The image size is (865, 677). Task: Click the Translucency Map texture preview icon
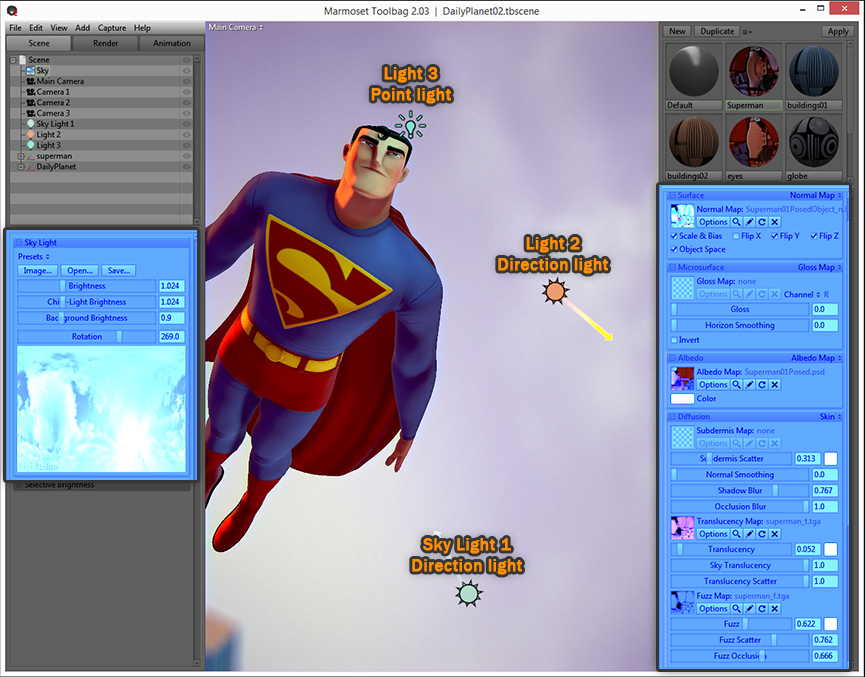(682, 527)
